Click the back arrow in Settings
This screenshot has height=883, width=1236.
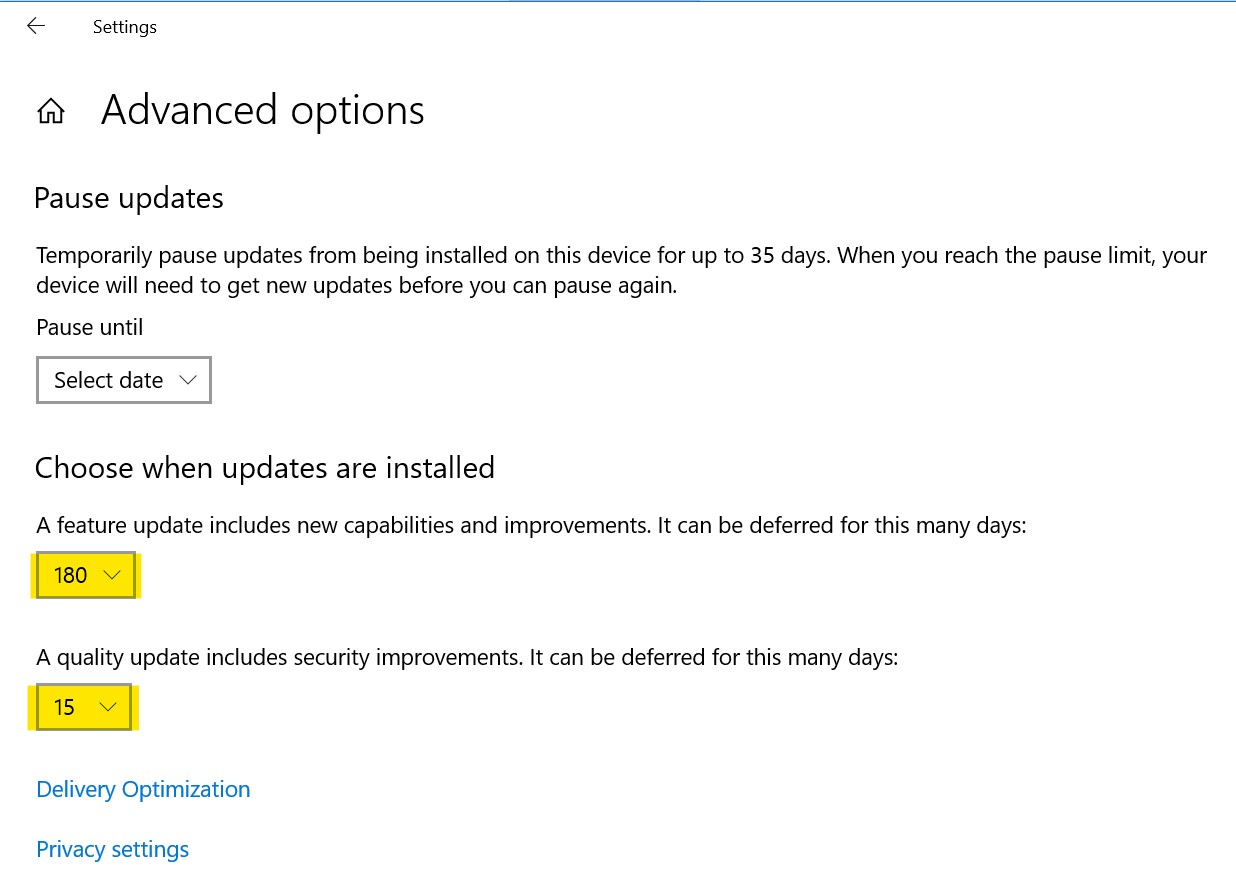pos(36,26)
